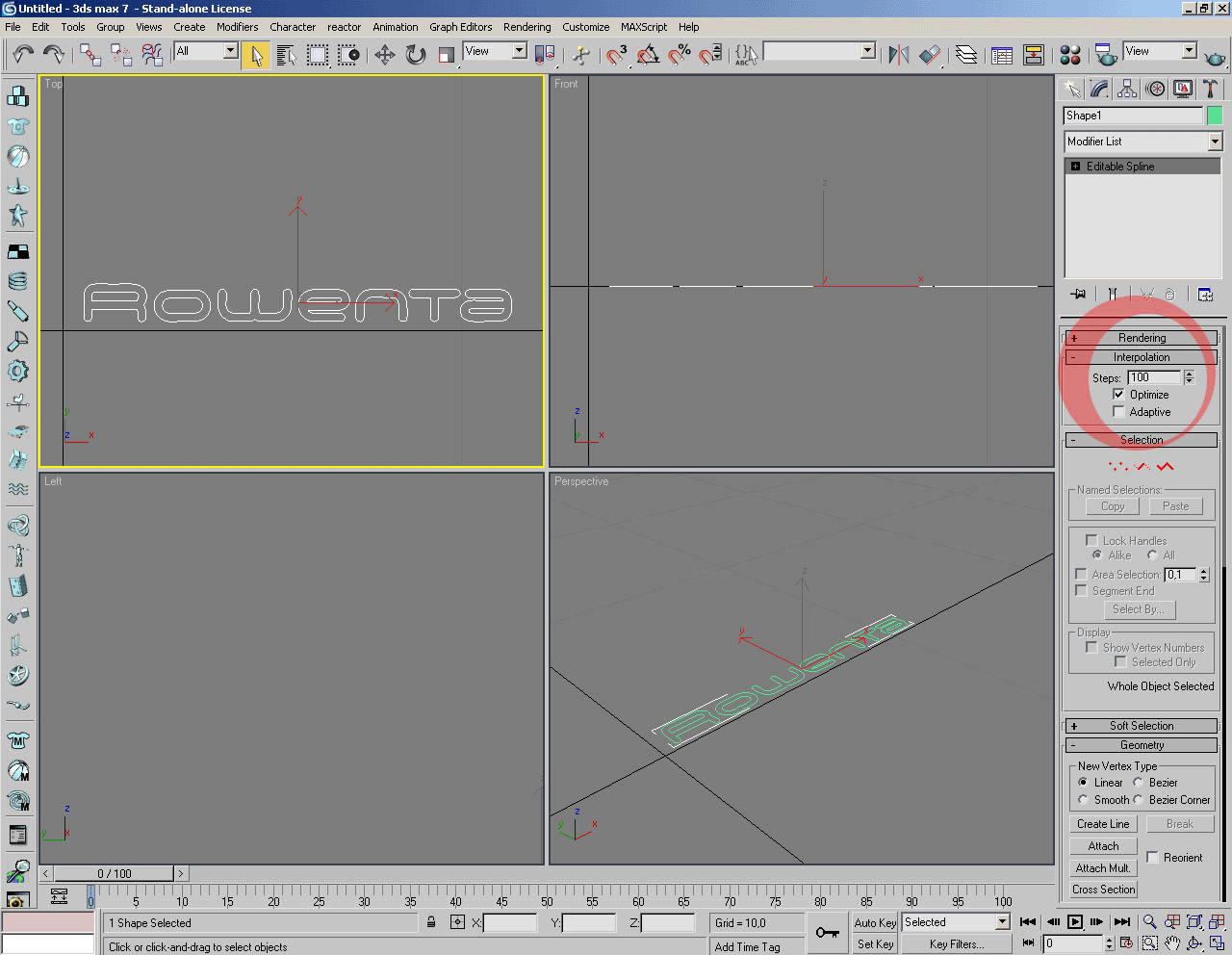The height and width of the screenshot is (955, 1232).
Task: Select the Select and Move tool
Action: (385, 55)
